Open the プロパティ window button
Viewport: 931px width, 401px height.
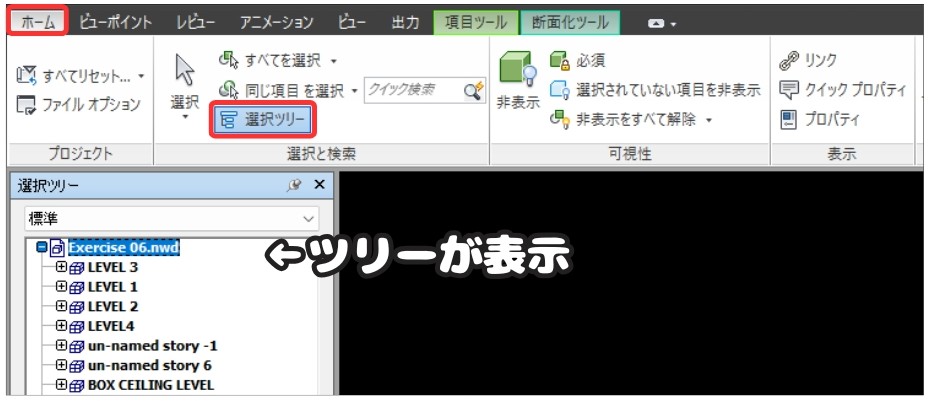click(820, 119)
